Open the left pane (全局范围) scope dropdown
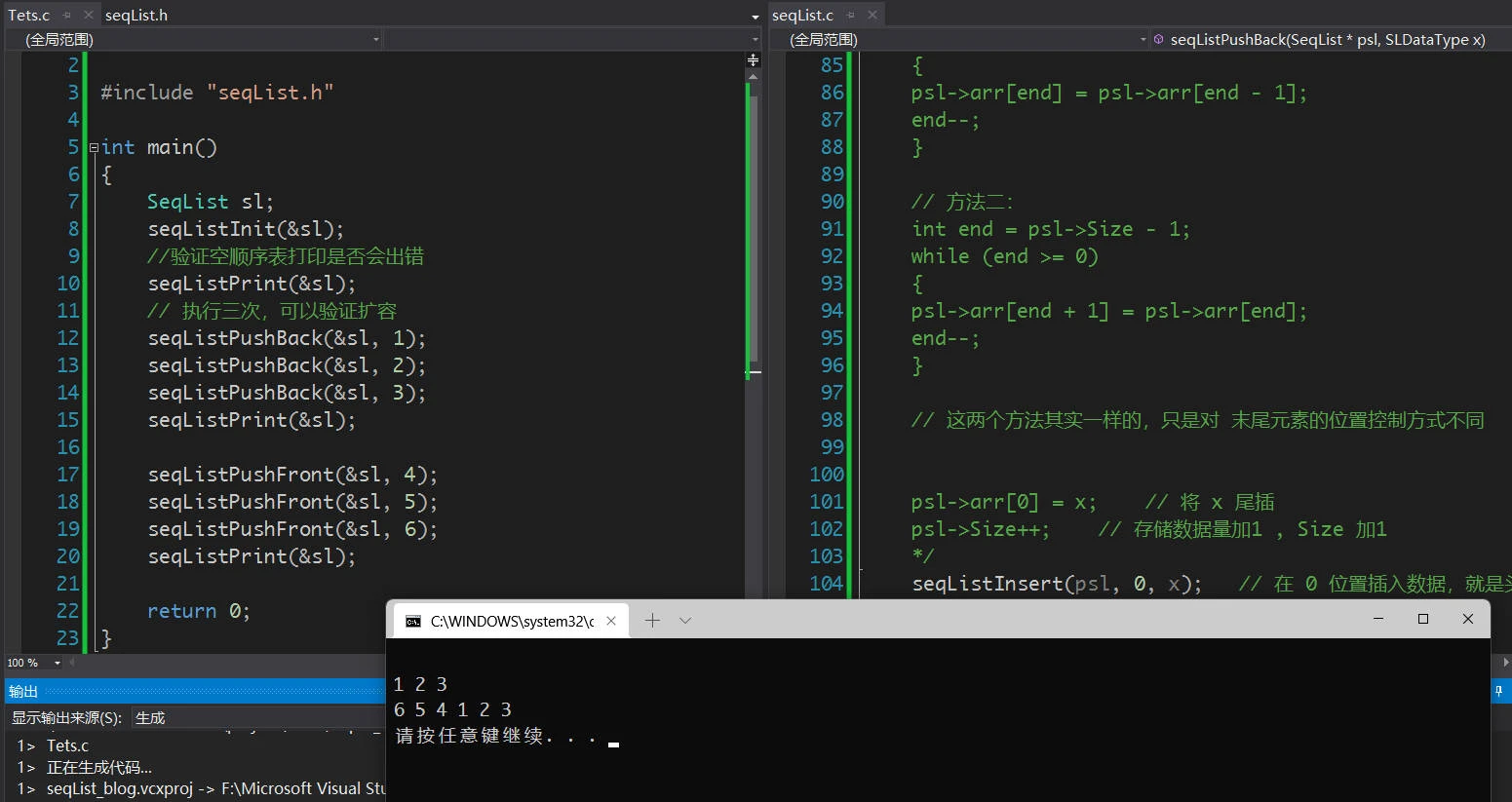 [x=192, y=40]
